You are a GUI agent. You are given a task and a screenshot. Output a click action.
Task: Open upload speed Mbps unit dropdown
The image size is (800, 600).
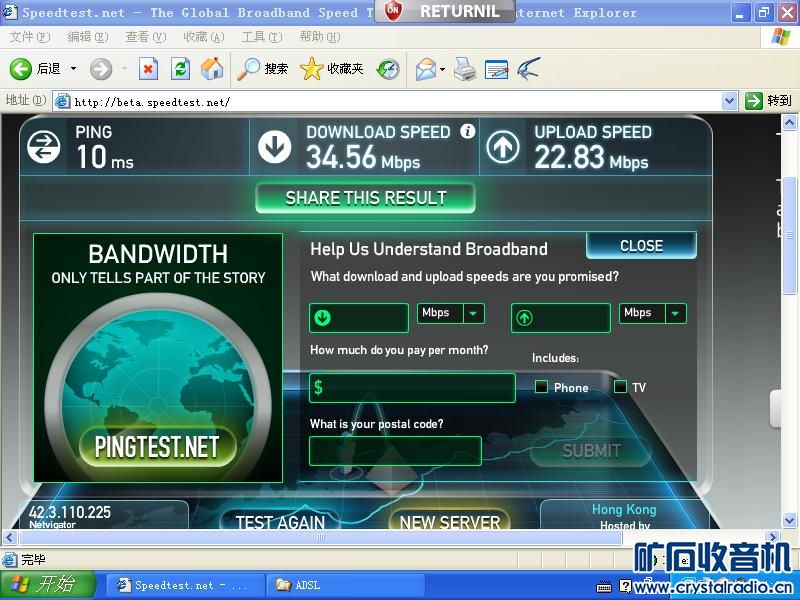click(676, 313)
